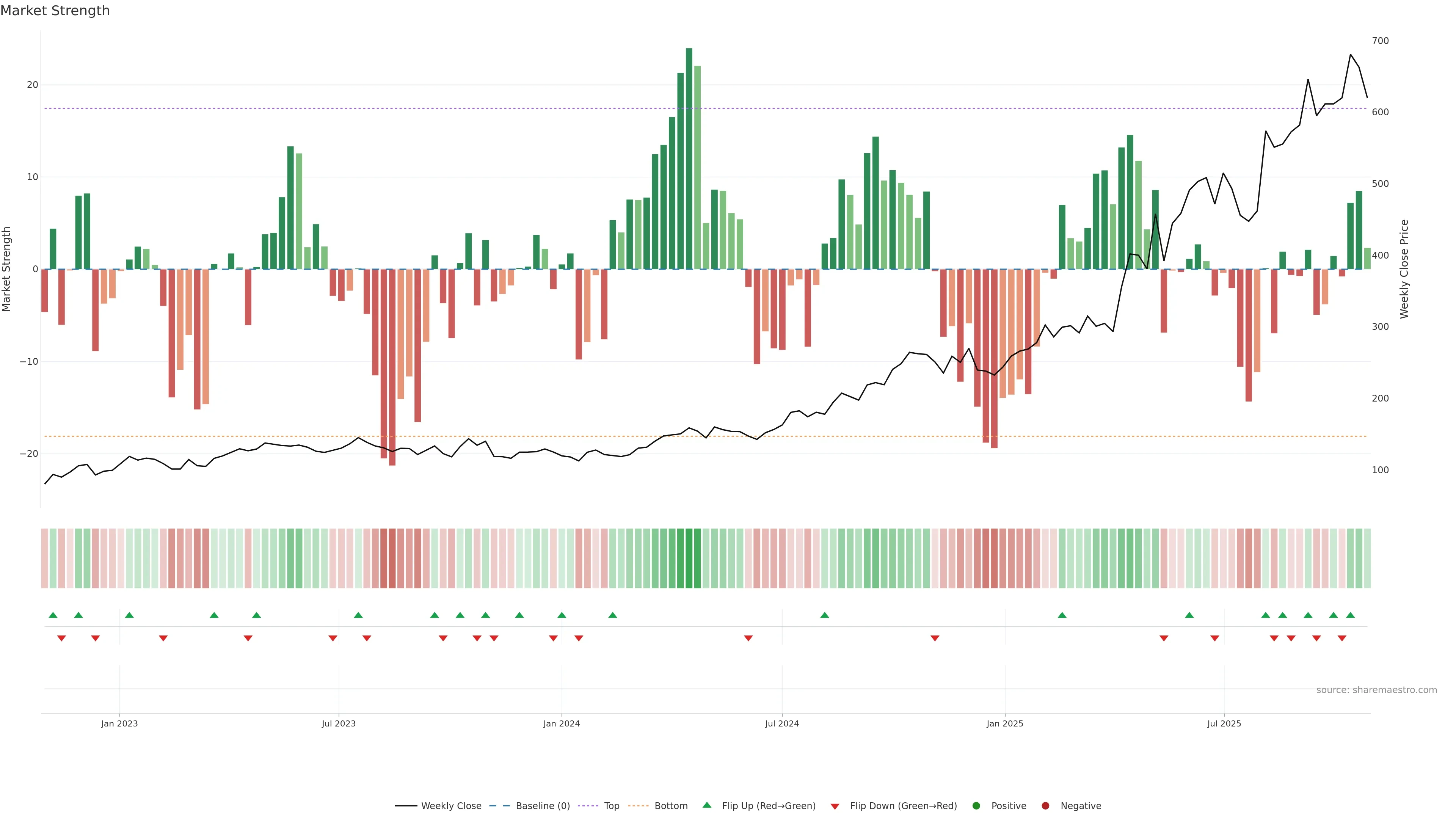The image size is (1456, 819).
Task: Click the Bottom legend dashed line
Action: coord(638,806)
